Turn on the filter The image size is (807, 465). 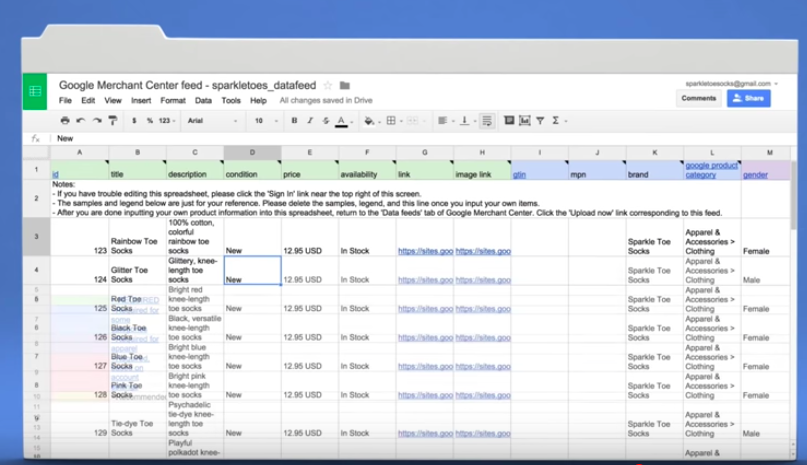pos(540,120)
